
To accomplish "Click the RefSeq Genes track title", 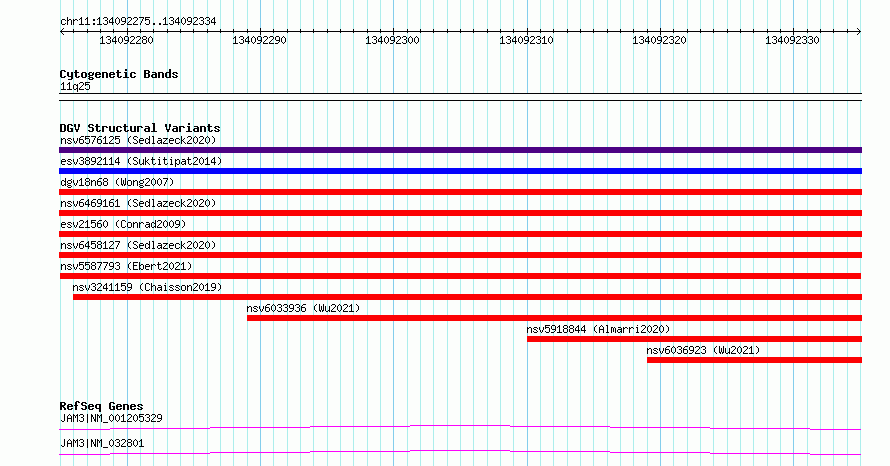I will click(101, 406).
